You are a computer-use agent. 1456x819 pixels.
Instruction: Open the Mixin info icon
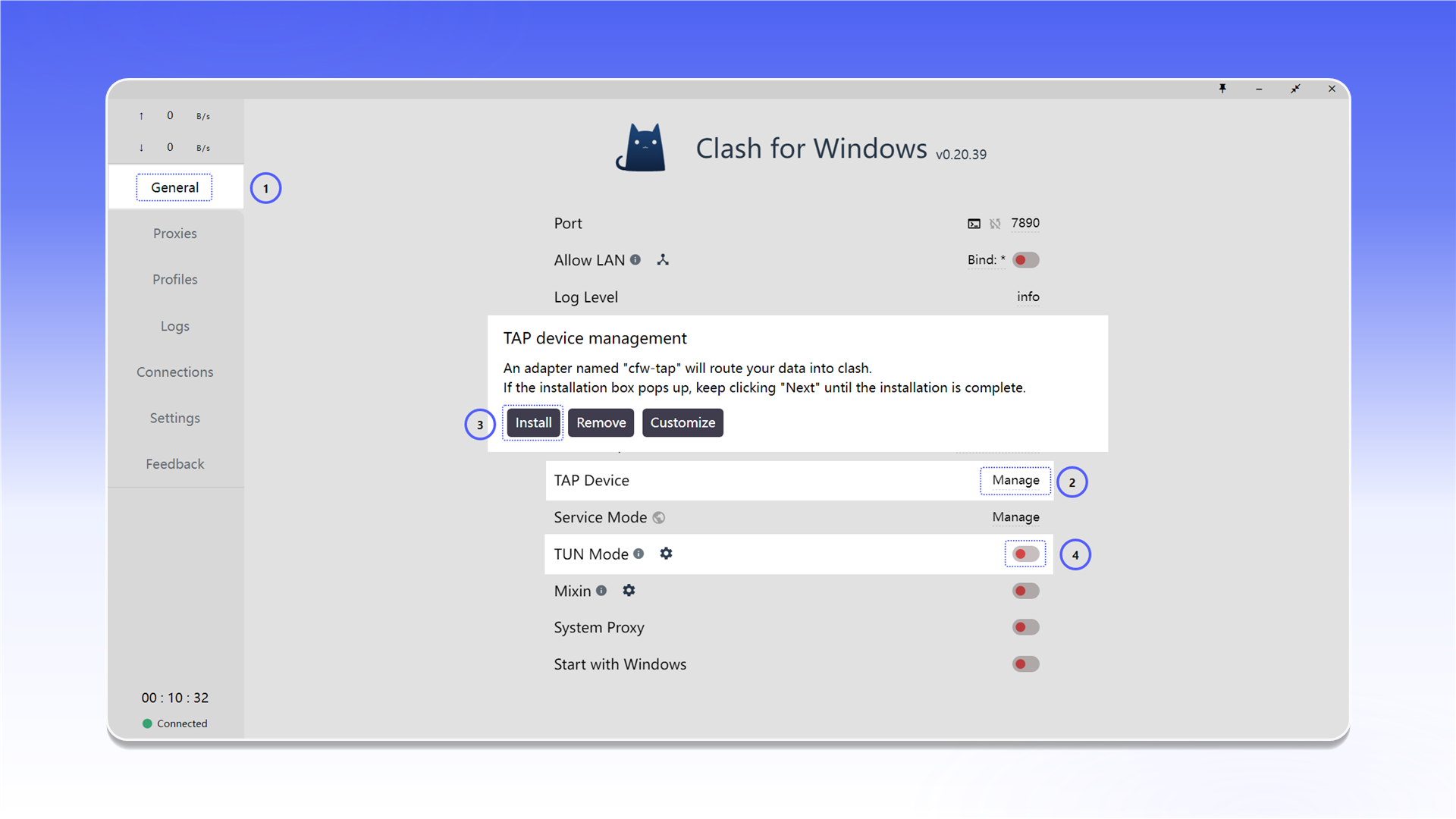[x=601, y=590]
